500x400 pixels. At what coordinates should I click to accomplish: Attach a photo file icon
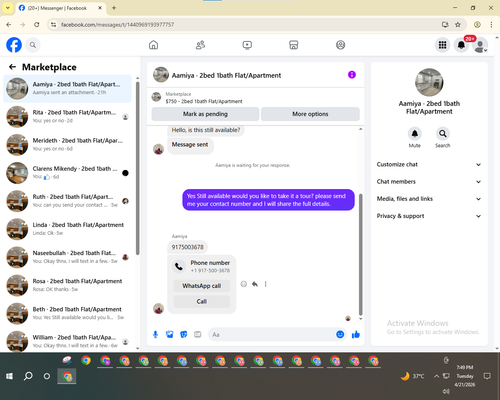coord(170,334)
